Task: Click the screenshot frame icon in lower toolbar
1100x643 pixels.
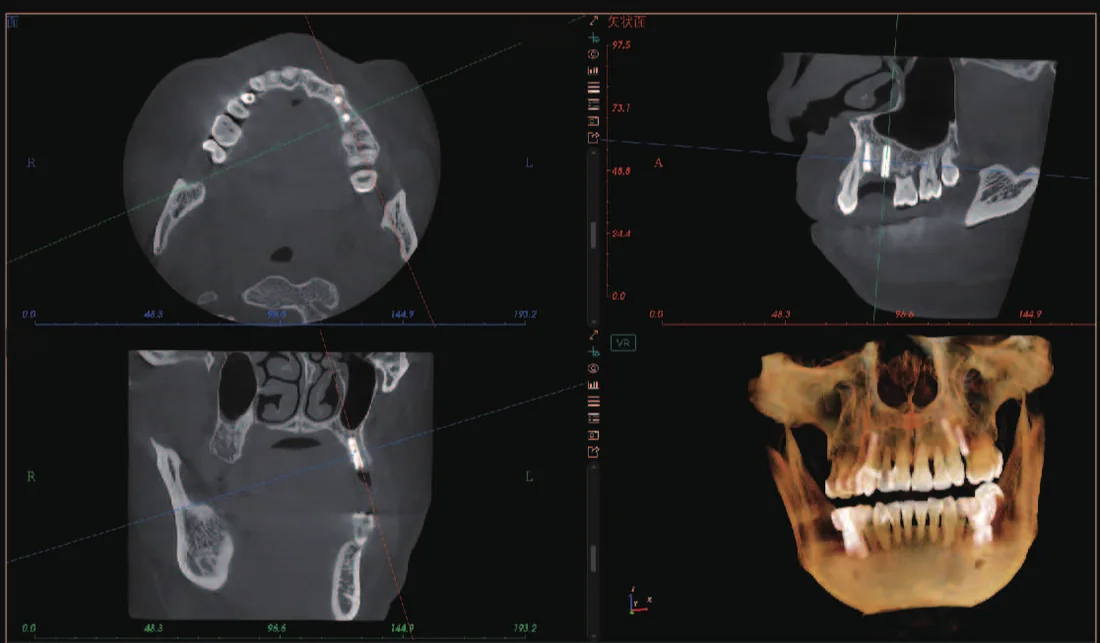Action: 593,435
